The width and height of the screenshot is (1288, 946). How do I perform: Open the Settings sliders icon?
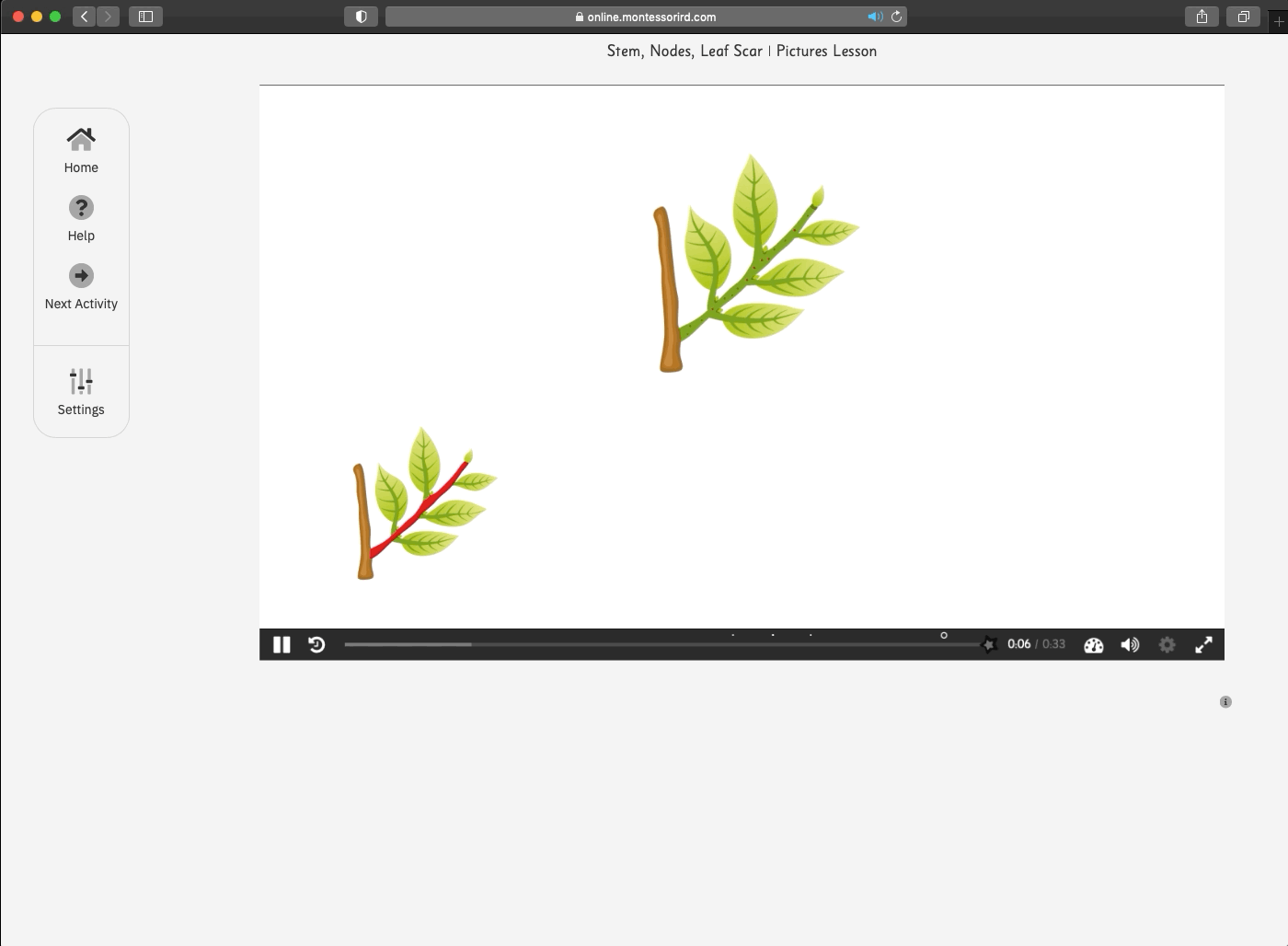tap(81, 381)
